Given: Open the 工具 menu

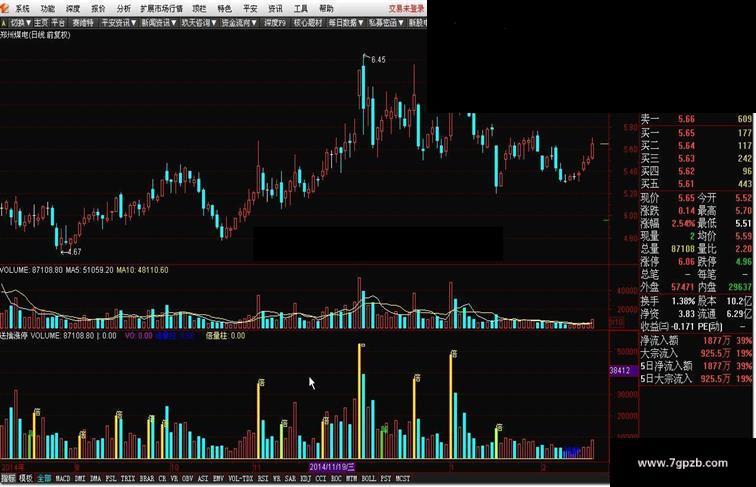Looking at the screenshot, I should pos(300,9).
